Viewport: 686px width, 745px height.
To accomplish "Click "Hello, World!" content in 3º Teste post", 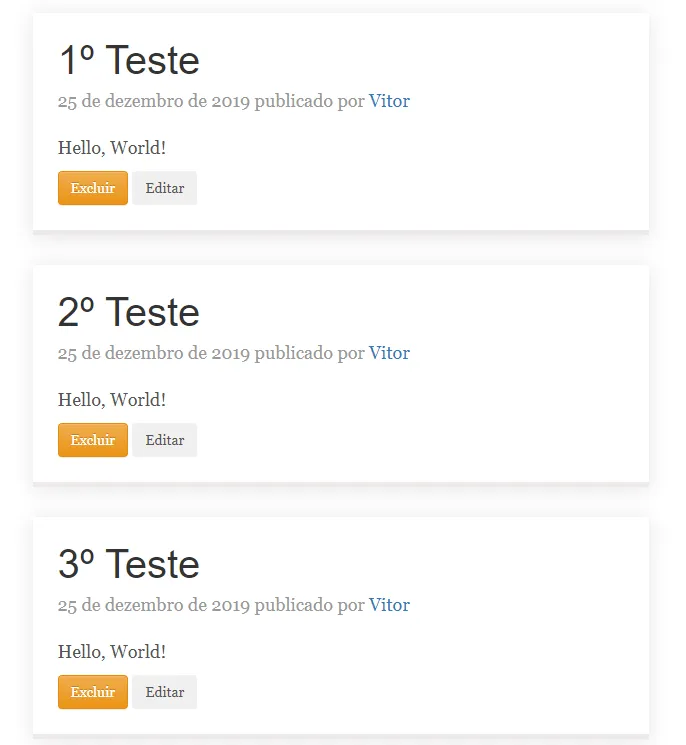I will (112, 652).
